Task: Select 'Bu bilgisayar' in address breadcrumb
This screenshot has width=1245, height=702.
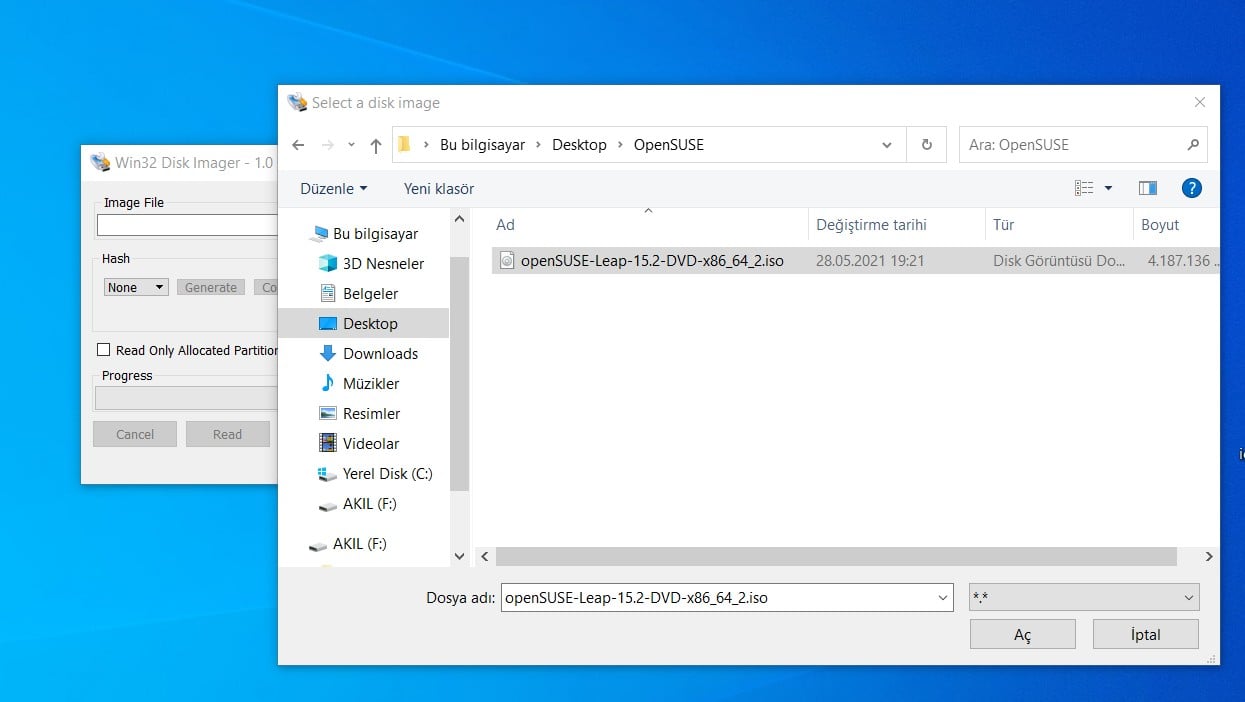Action: tap(482, 145)
